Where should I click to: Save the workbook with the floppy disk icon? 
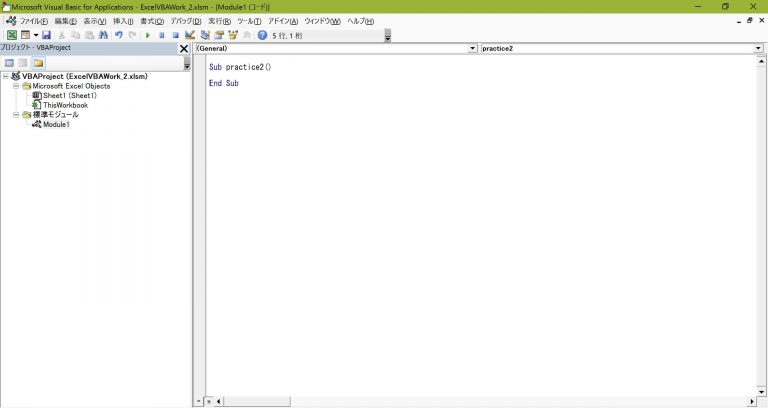46,35
